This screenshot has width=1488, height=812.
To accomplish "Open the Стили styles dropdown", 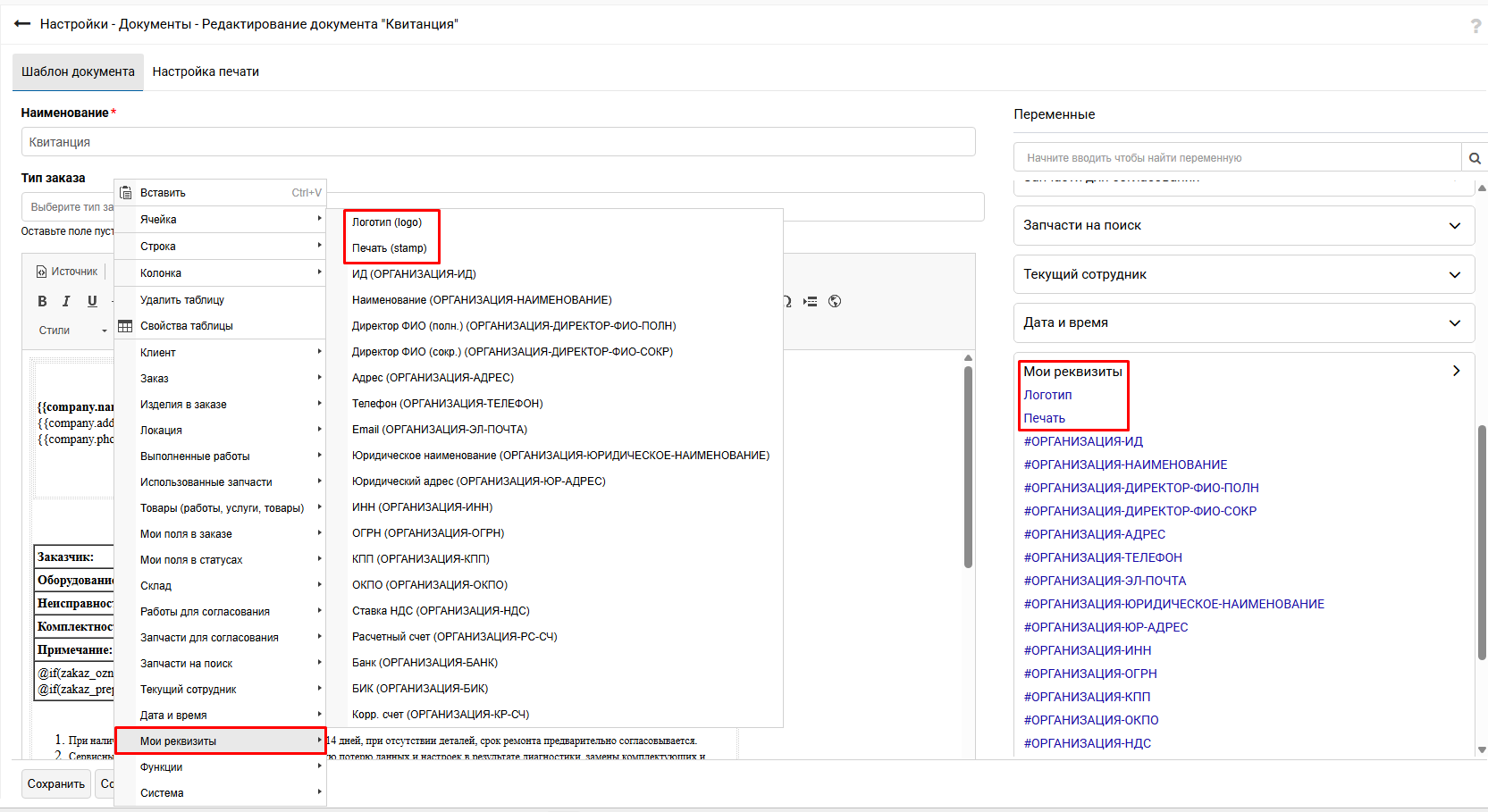I will tap(73, 331).
